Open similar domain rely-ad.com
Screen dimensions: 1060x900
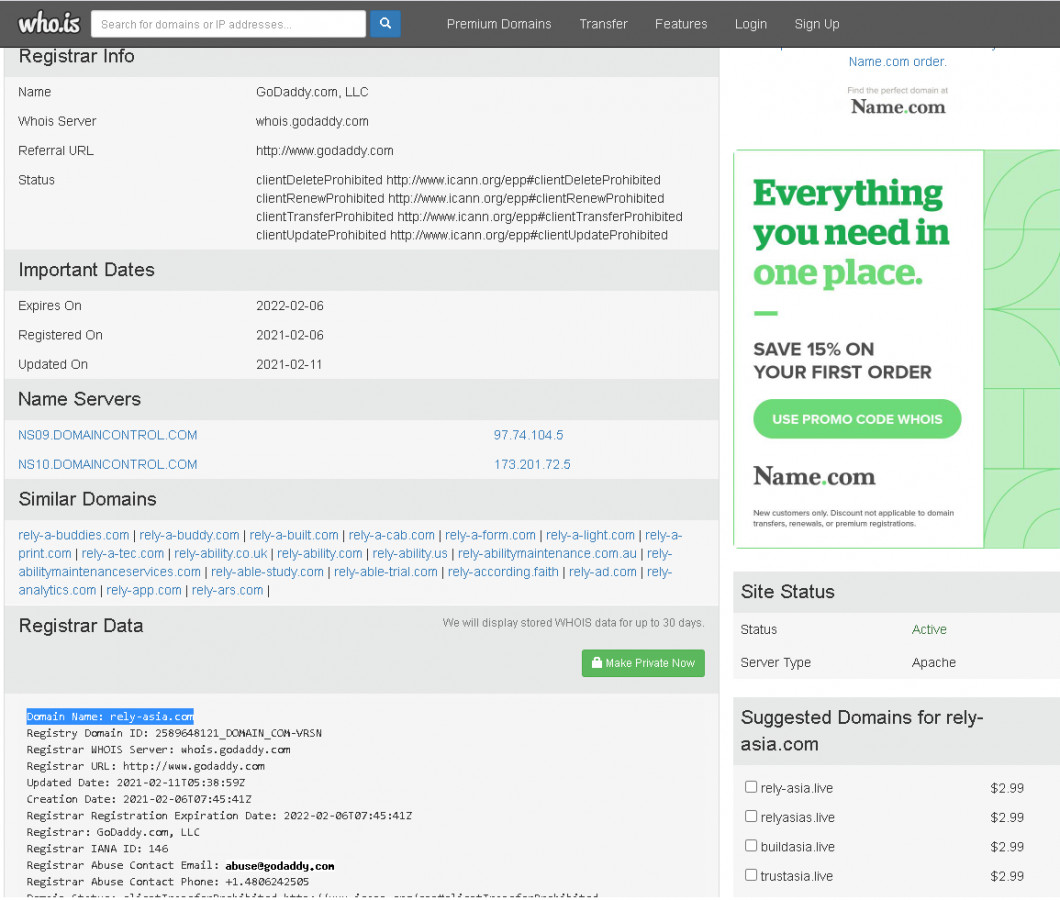point(603,571)
